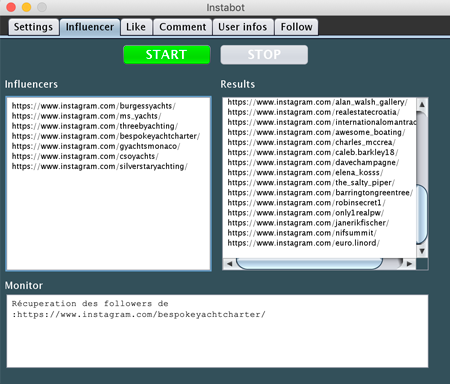Open the Follow tab
450x384 pixels.
[296, 27]
